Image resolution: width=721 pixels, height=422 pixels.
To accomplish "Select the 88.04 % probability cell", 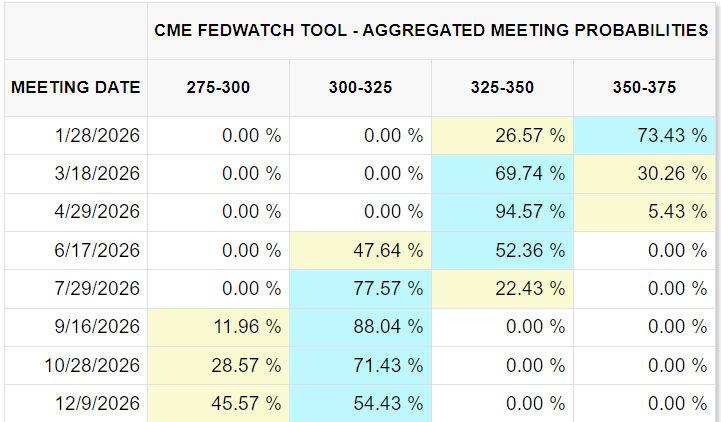I will coord(360,327).
